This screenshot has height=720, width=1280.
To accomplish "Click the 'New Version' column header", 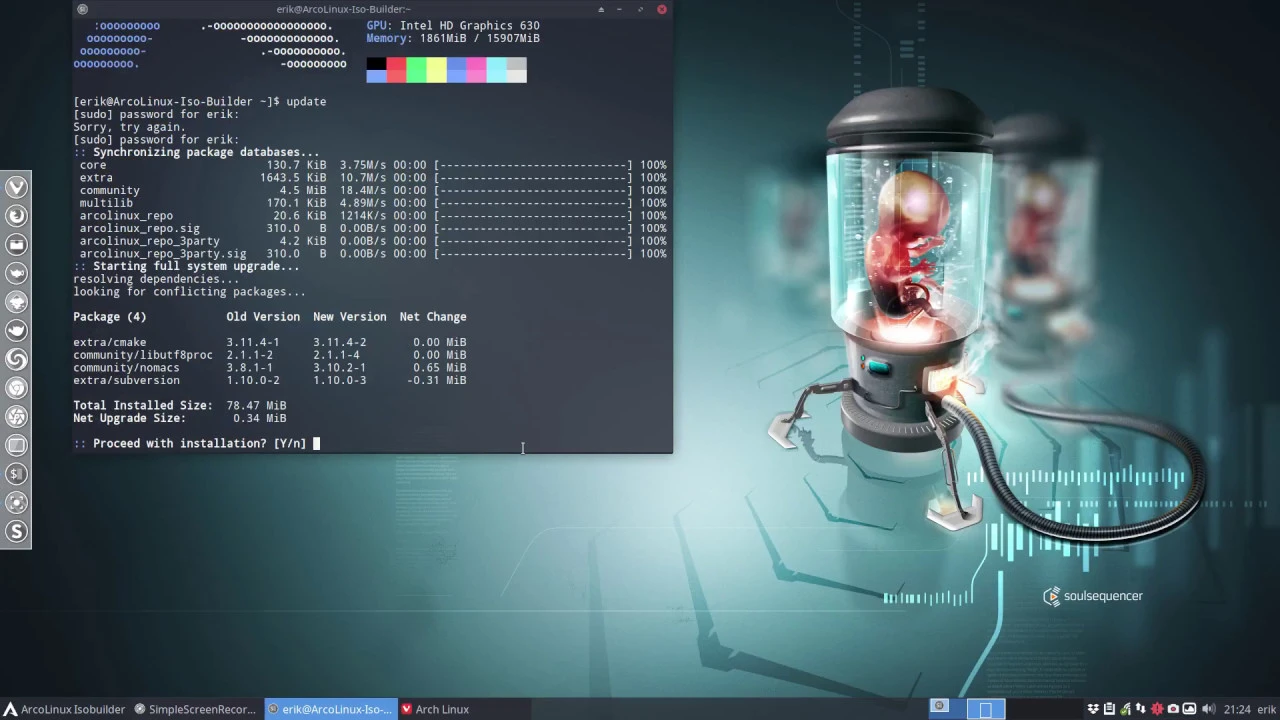I will tap(349, 317).
